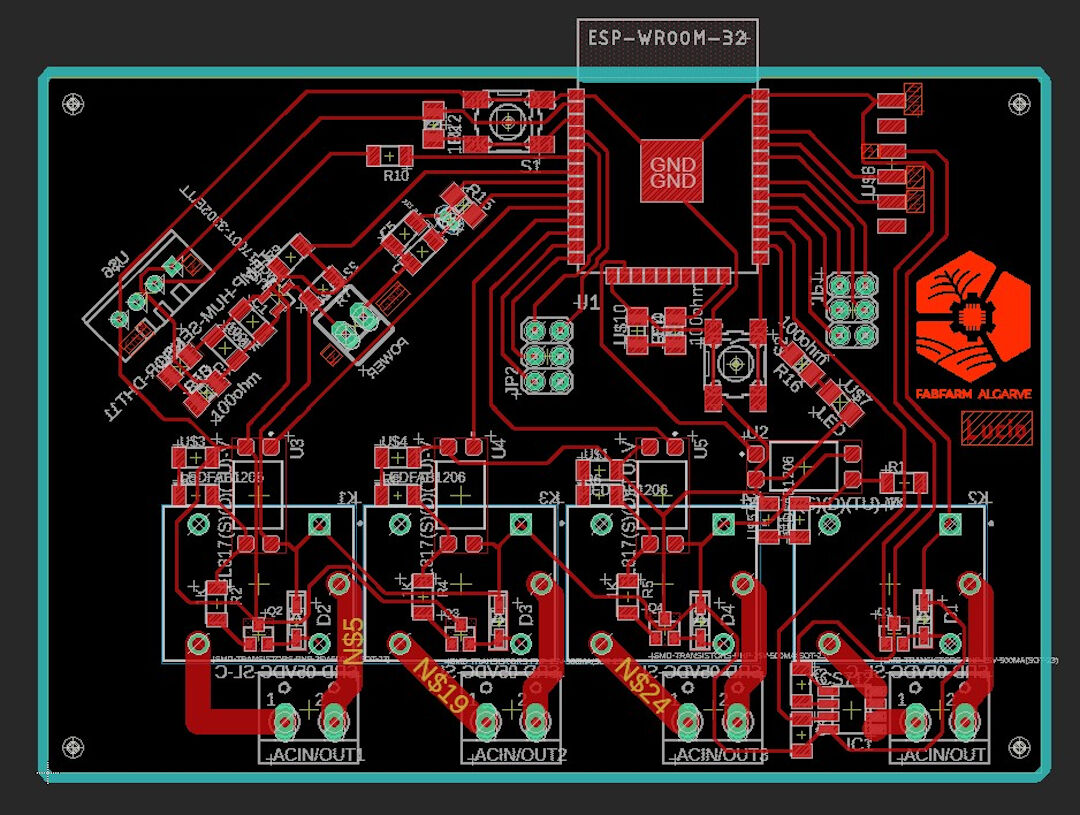Select the S1 push button footprint

coord(509,123)
